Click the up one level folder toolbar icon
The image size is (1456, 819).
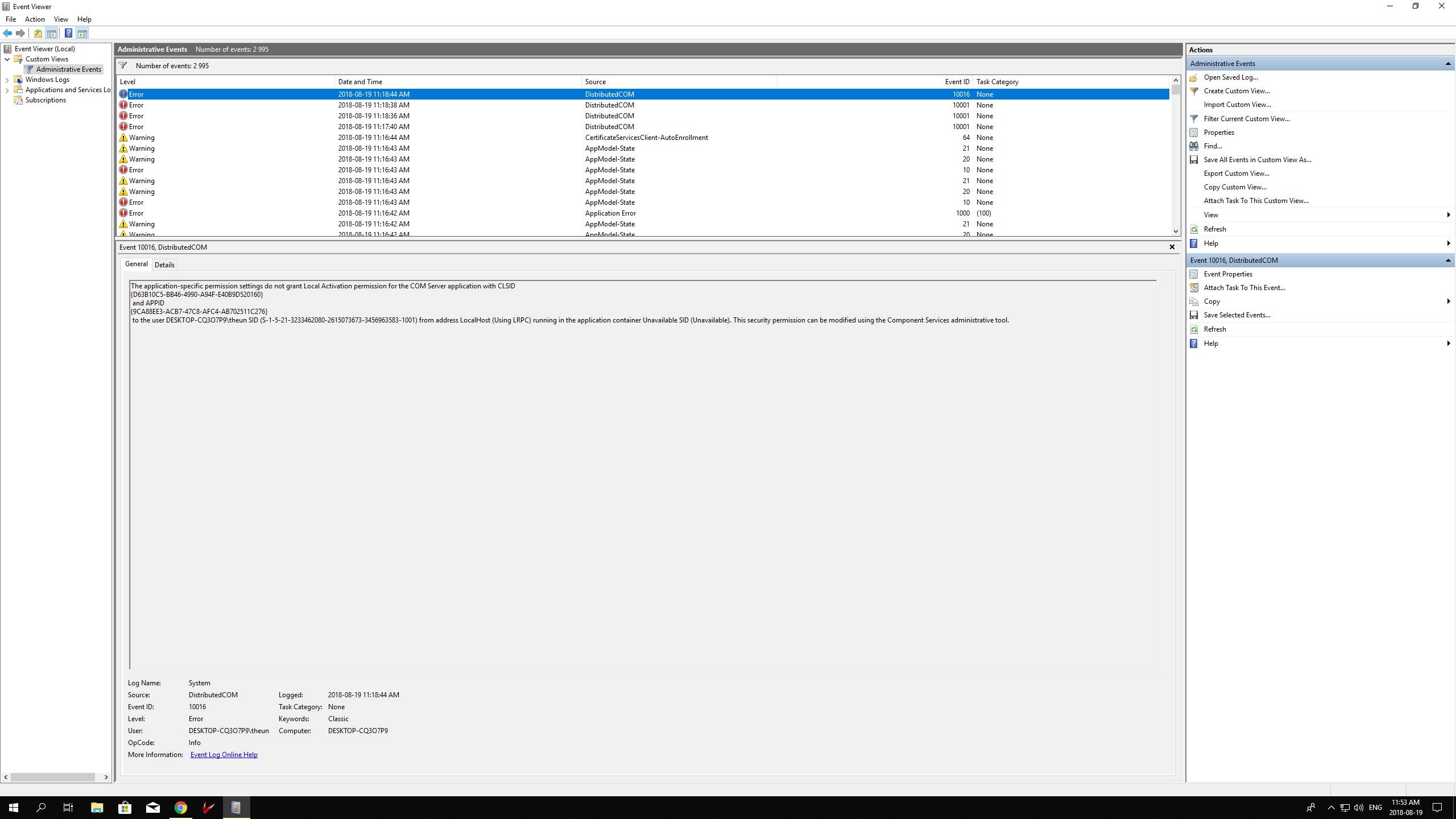pos(38,33)
